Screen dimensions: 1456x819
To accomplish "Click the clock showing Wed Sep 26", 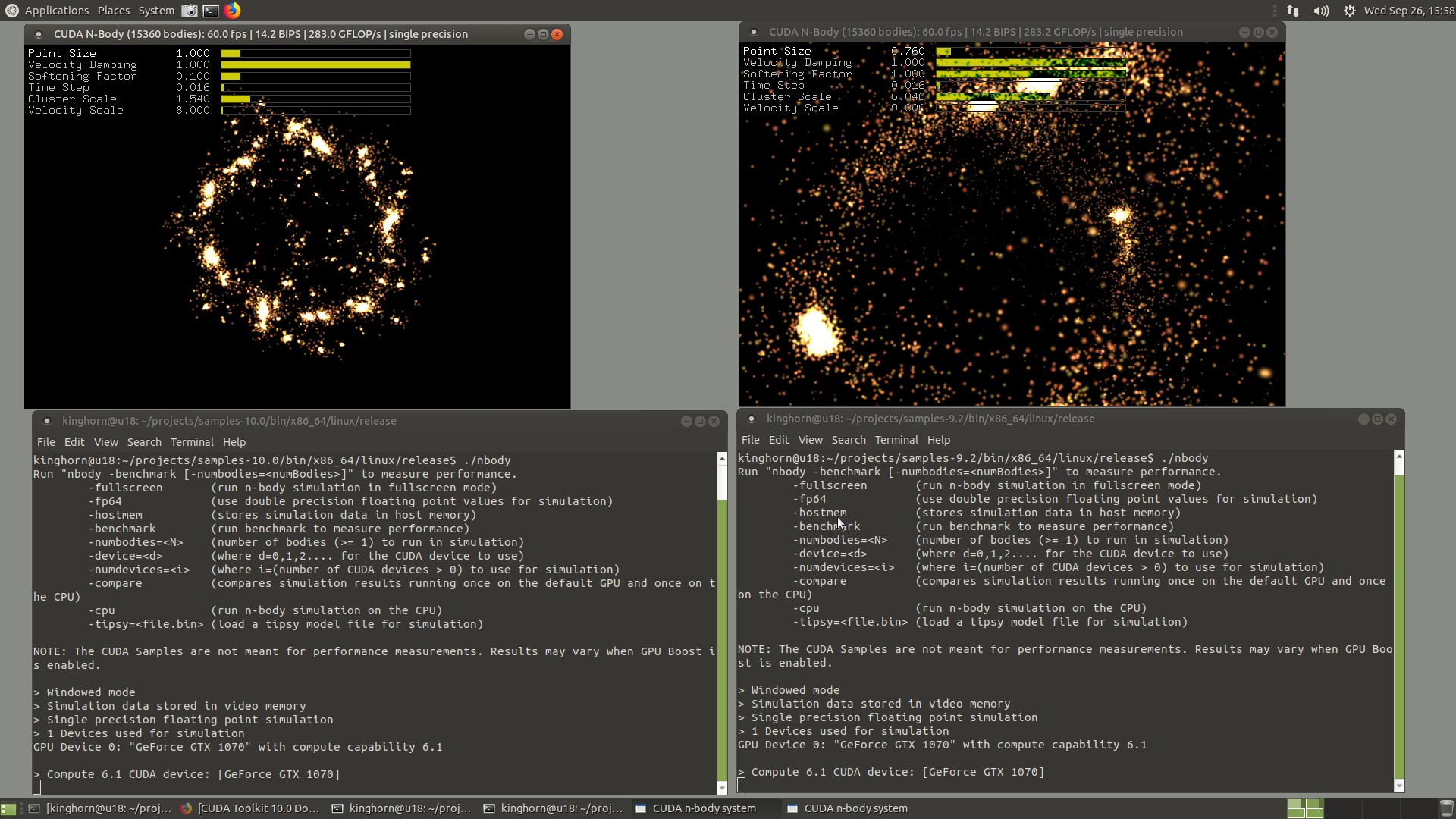I will click(x=1408, y=11).
